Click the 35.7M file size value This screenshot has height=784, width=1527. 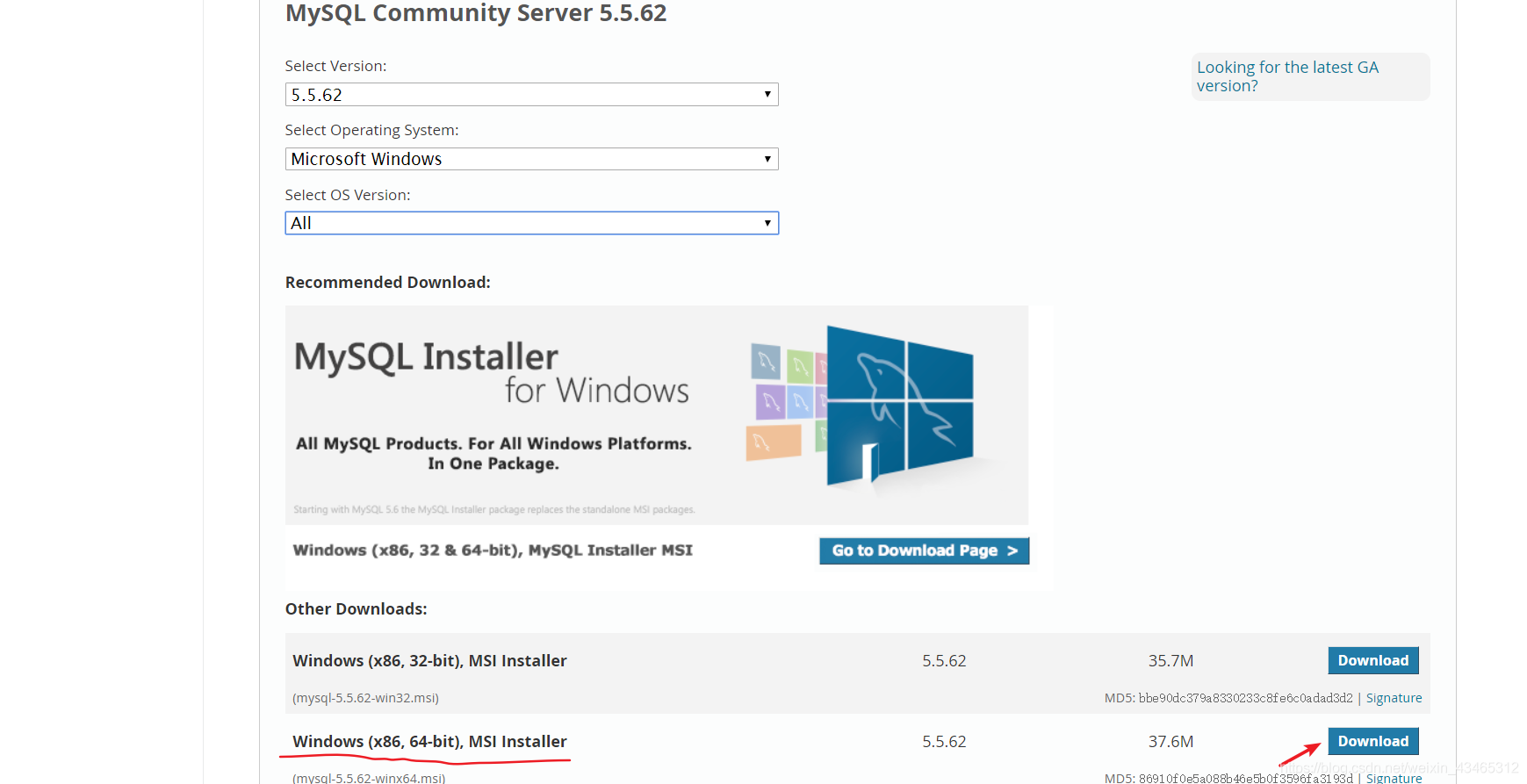(x=1170, y=660)
